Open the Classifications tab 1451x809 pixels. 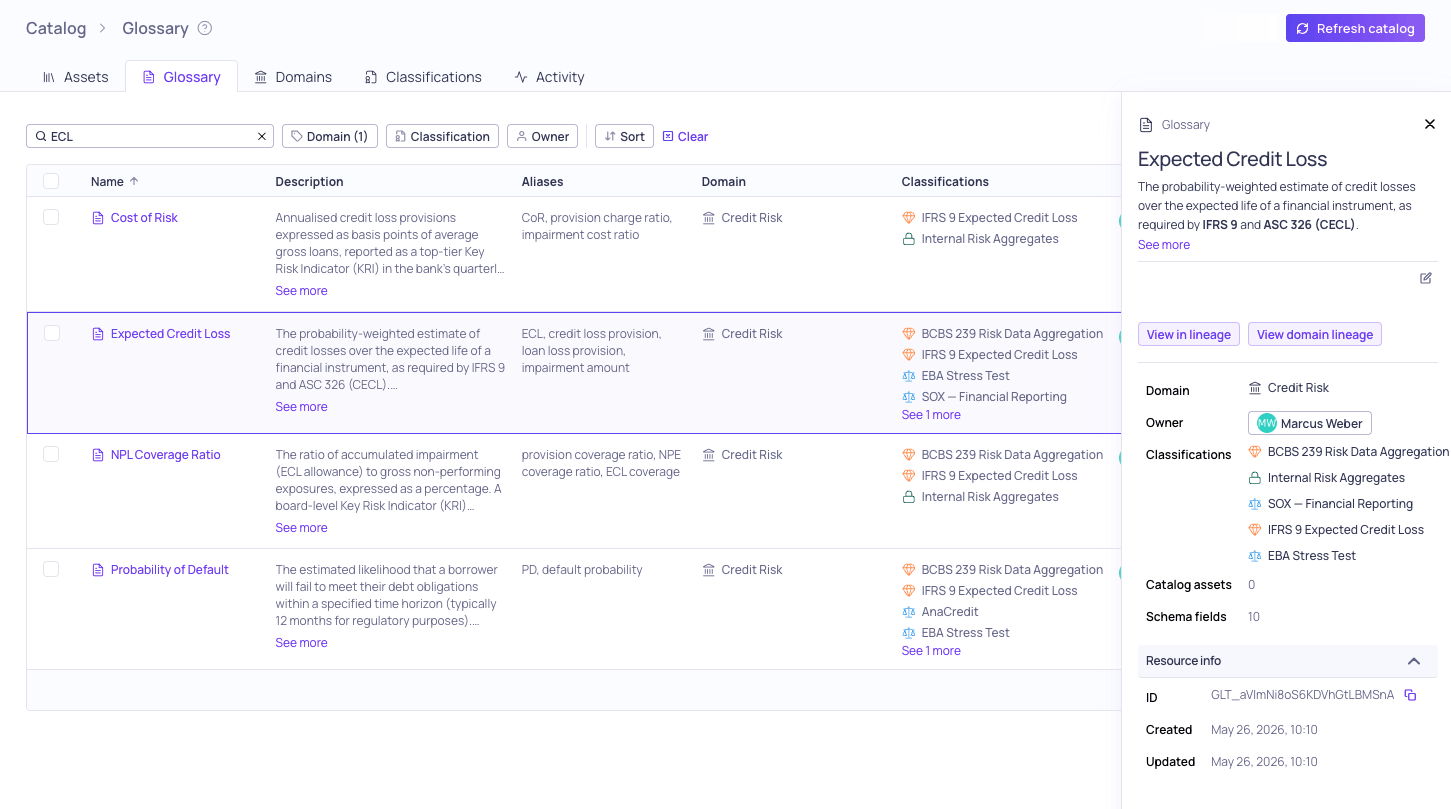pyautogui.click(x=423, y=77)
